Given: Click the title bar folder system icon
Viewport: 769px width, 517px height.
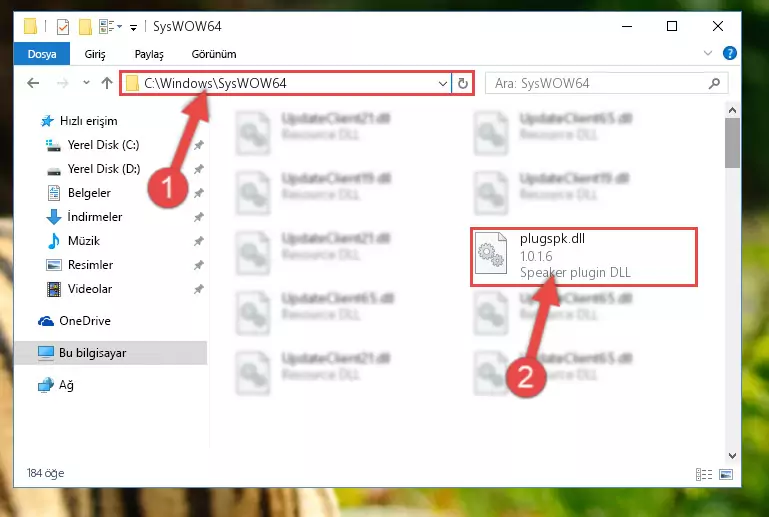Looking at the screenshot, I should click(x=30, y=26).
